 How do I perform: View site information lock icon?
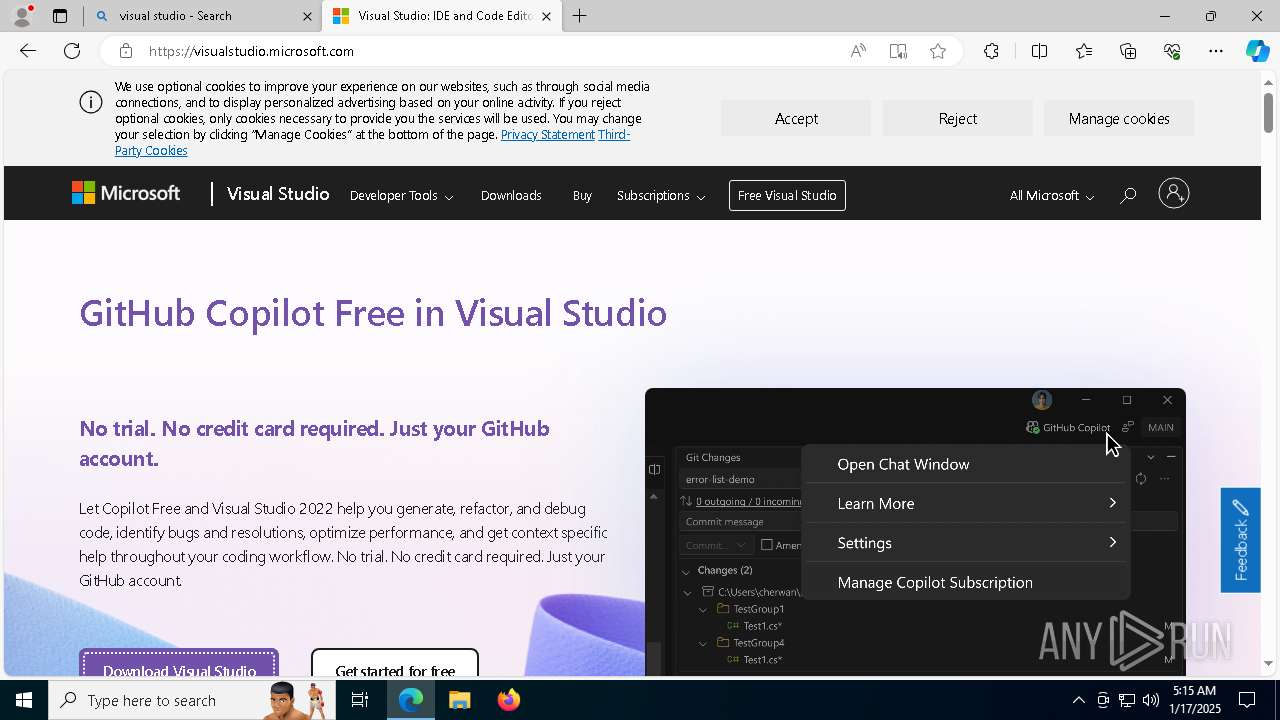(x=125, y=51)
